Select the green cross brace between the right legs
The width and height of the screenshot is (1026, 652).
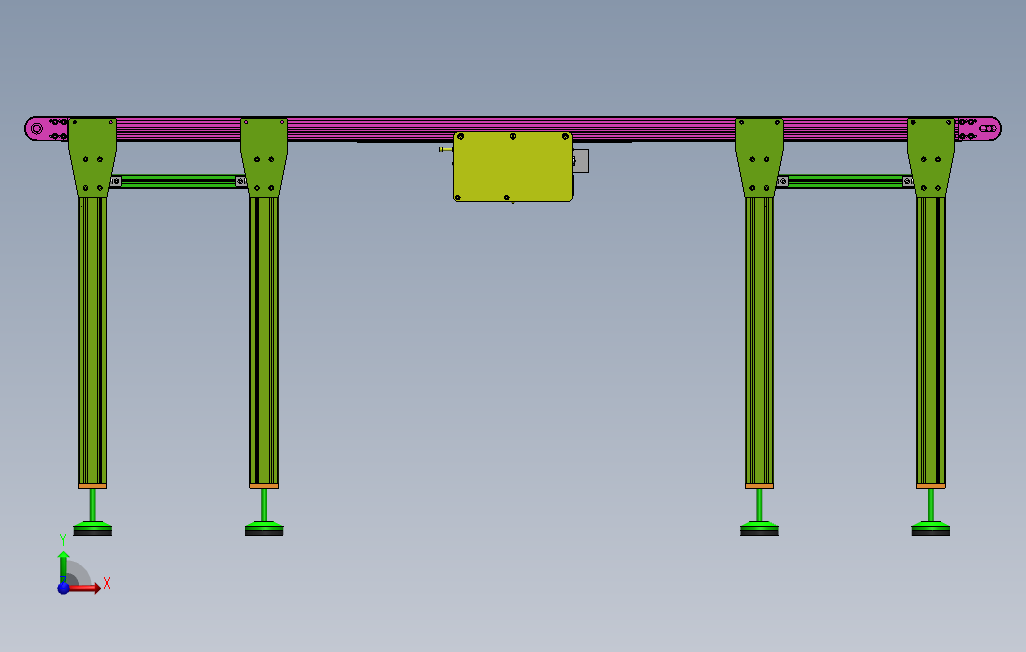845,181
